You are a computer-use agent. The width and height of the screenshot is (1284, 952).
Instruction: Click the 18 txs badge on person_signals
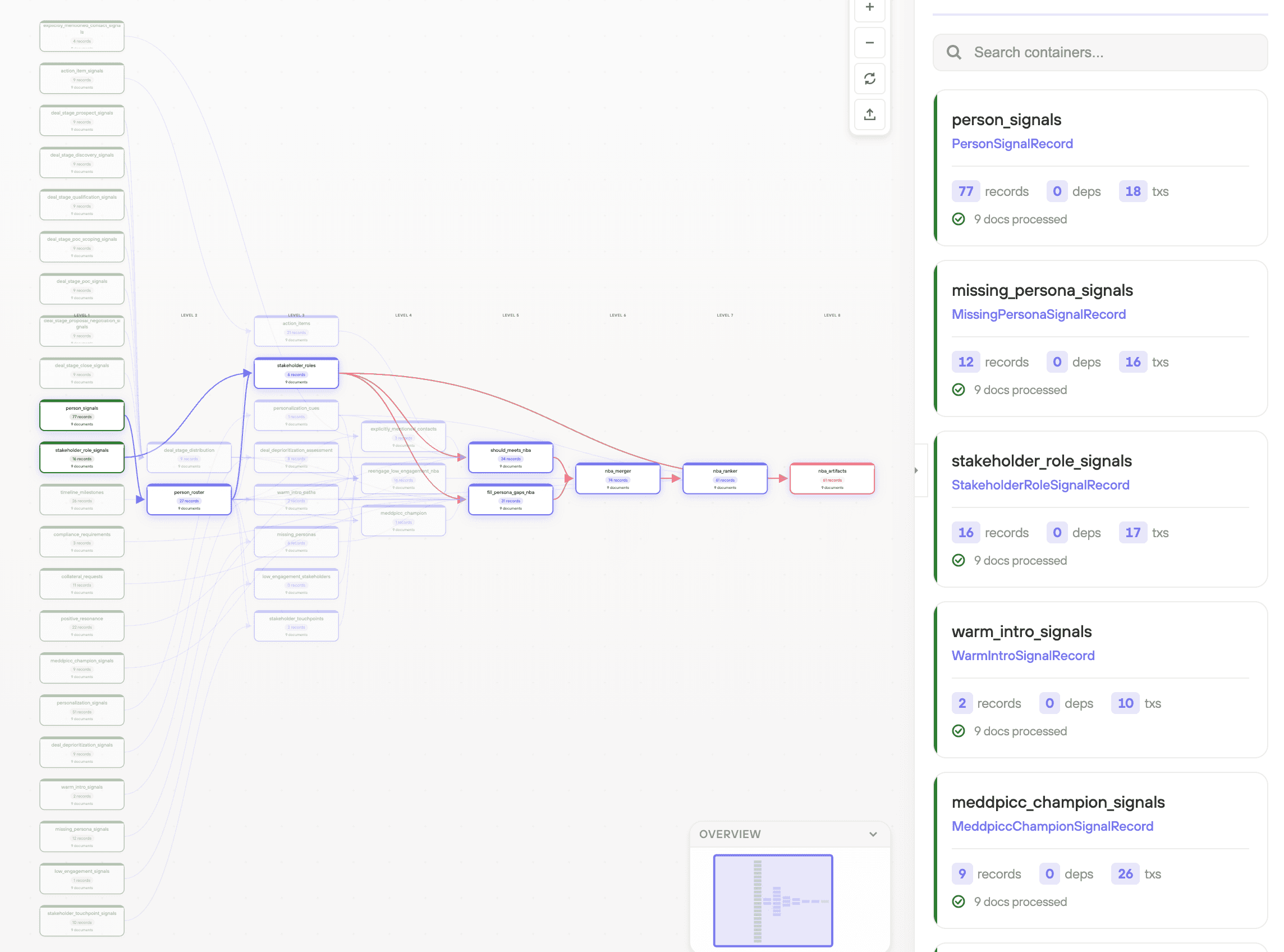(1132, 191)
